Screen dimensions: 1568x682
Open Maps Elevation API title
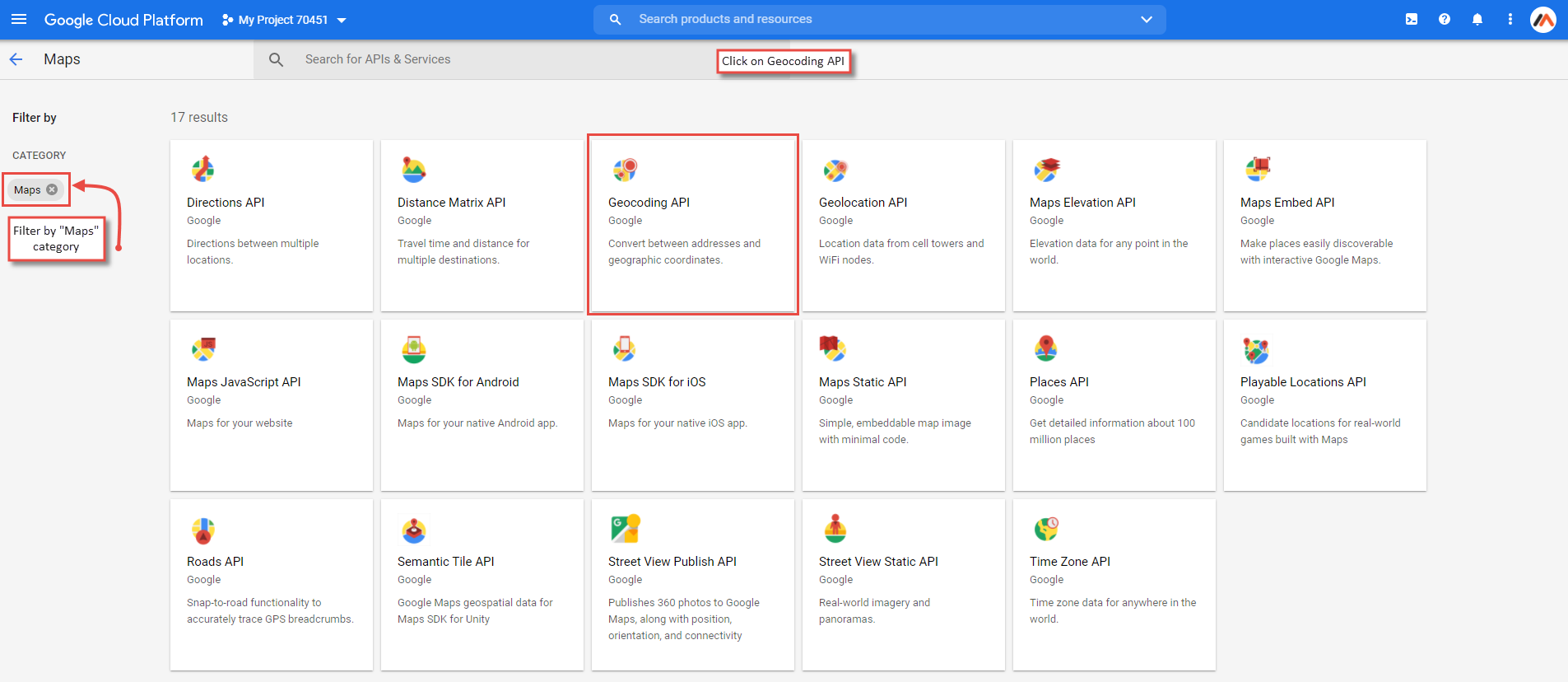1082,203
